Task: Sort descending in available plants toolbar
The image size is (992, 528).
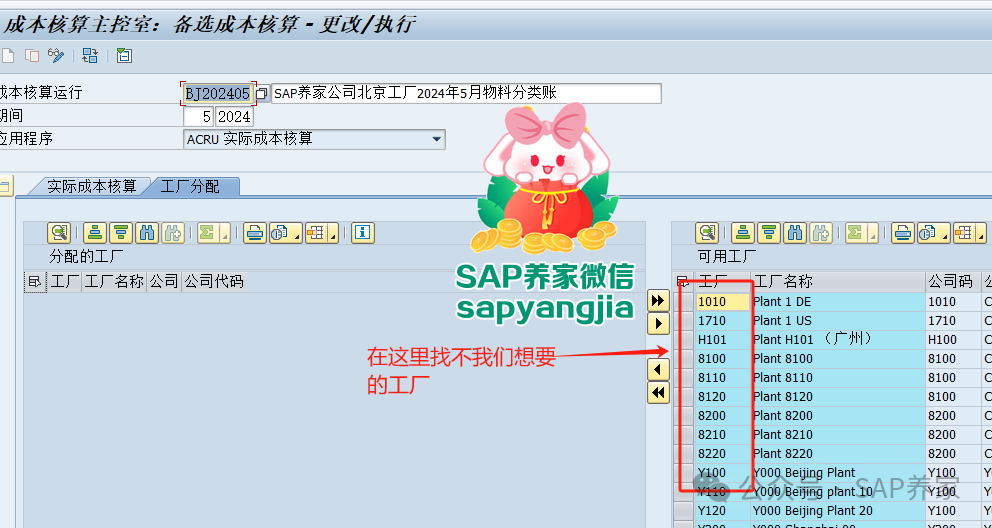Action: point(769,233)
